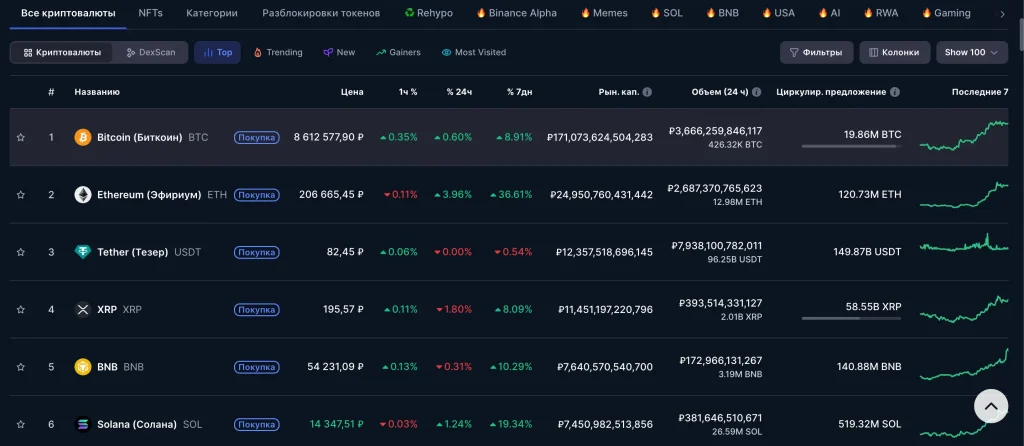Select the Binance Alpha category tab
This screenshot has width=1024, height=446.
coord(517,13)
